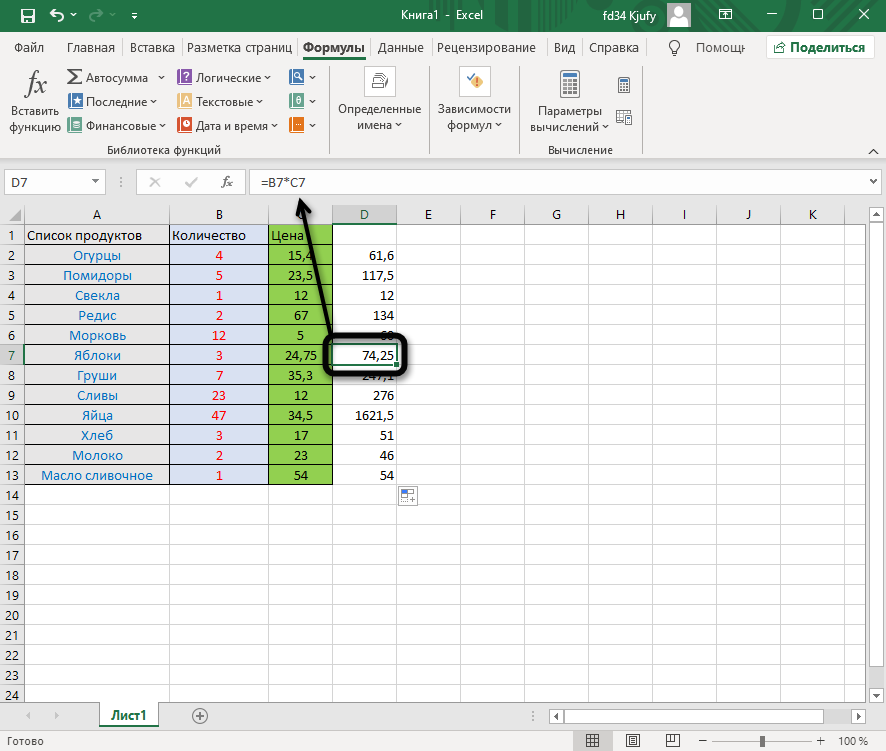Expand the Определенные имена menu
The width and height of the screenshot is (886, 751).
click(379, 102)
